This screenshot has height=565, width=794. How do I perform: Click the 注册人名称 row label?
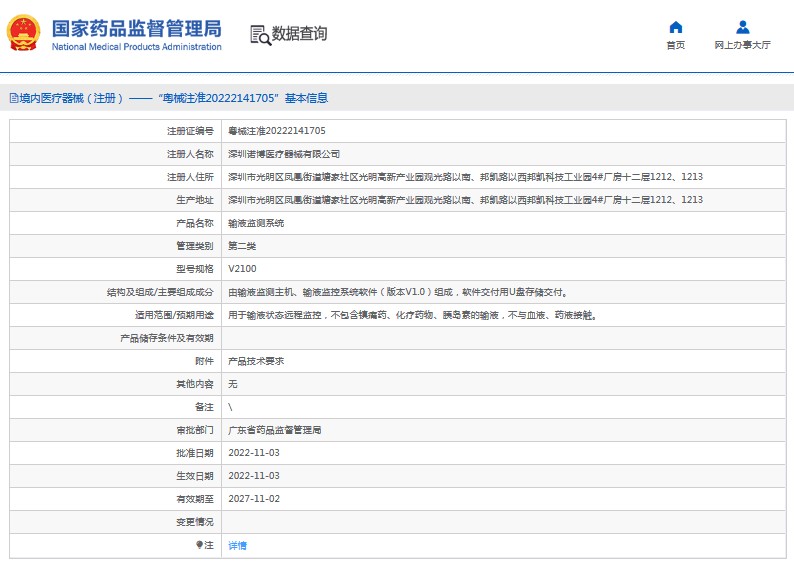point(190,154)
